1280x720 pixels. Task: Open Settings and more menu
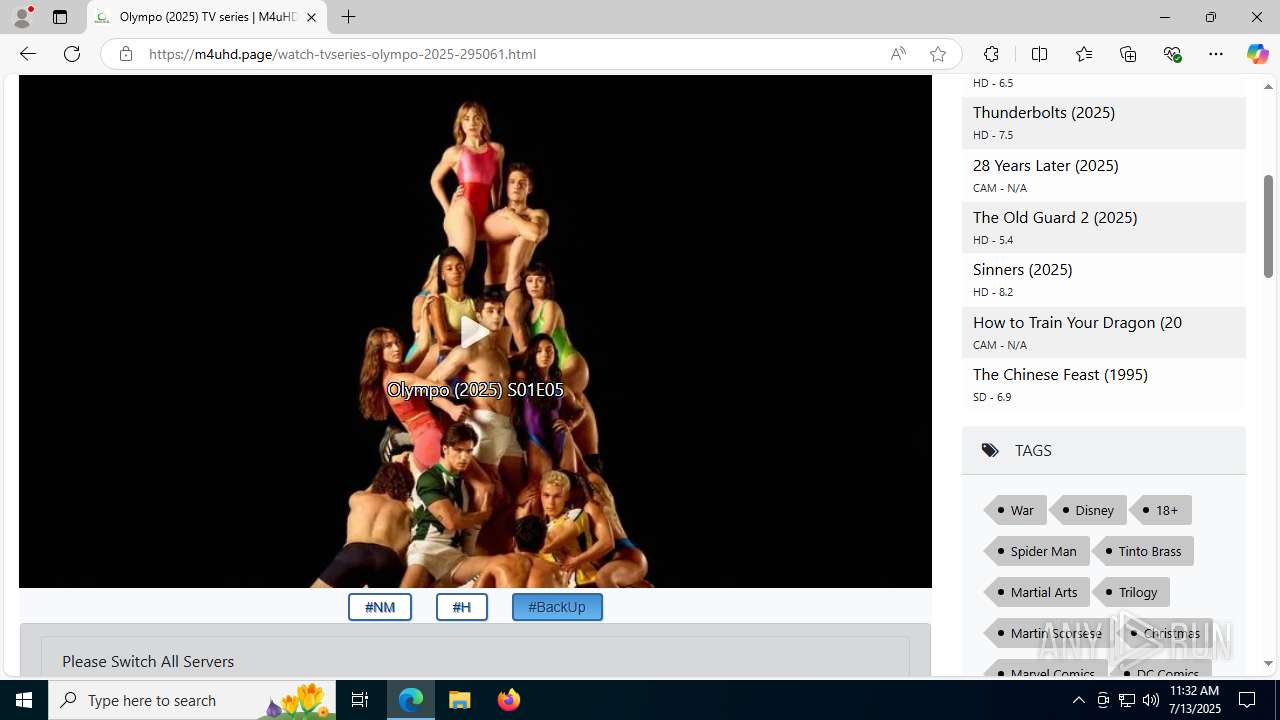point(1216,54)
